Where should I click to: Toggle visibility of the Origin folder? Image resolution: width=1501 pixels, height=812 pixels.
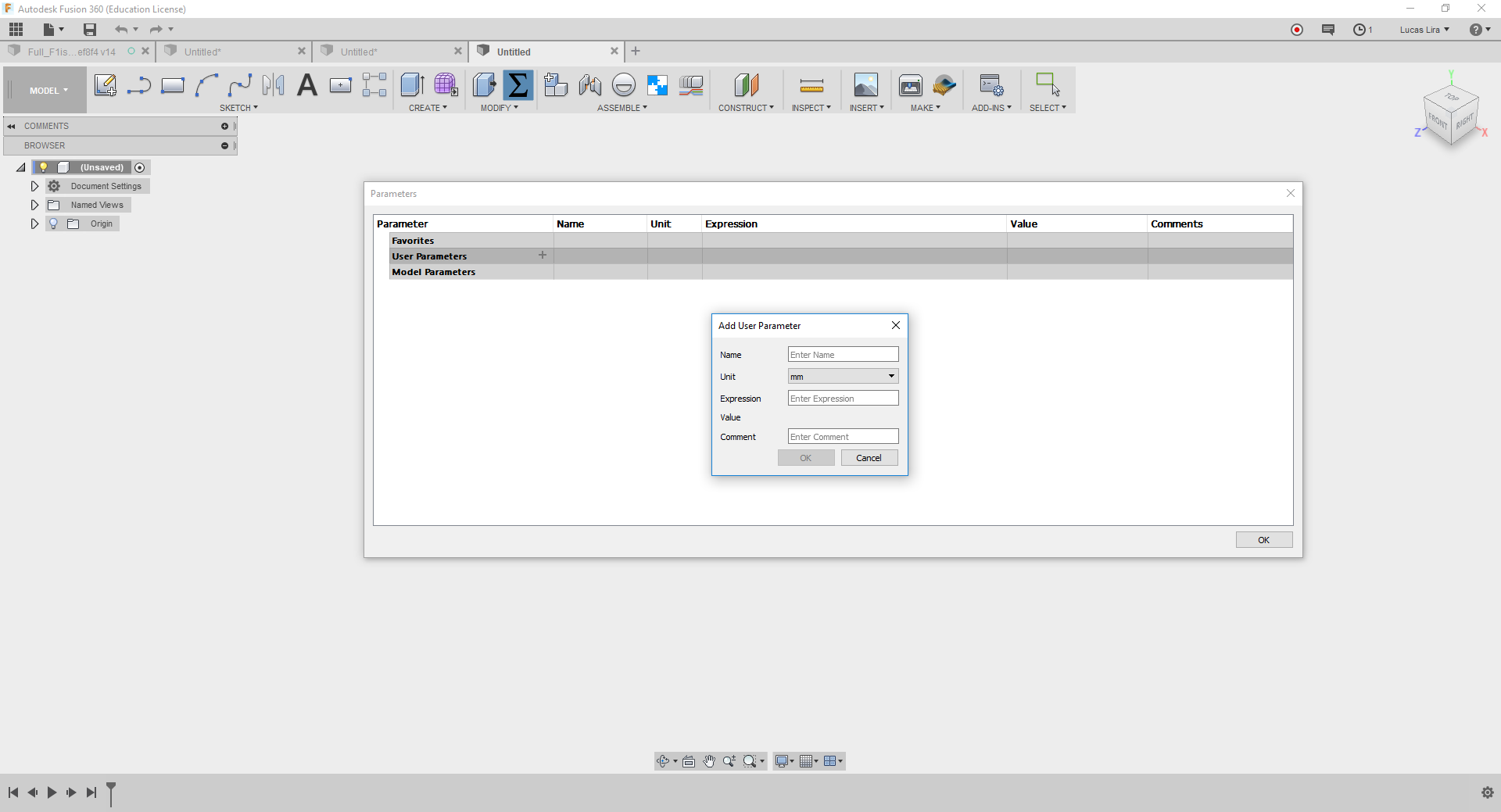point(53,224)
